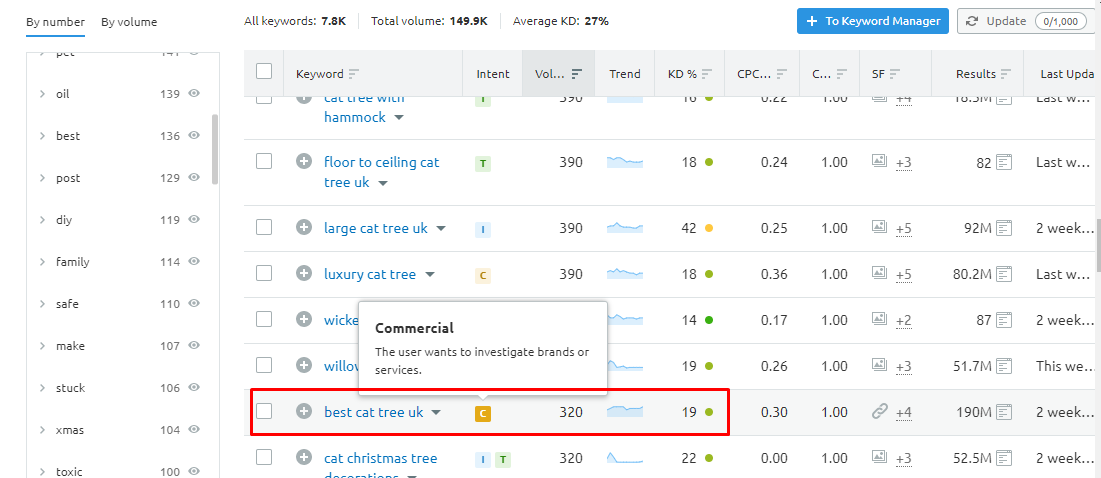This screenshot has height=478, width=1101.
Task: Click Informational intent badge for 'large cat tree uk'
Action: 482,229
